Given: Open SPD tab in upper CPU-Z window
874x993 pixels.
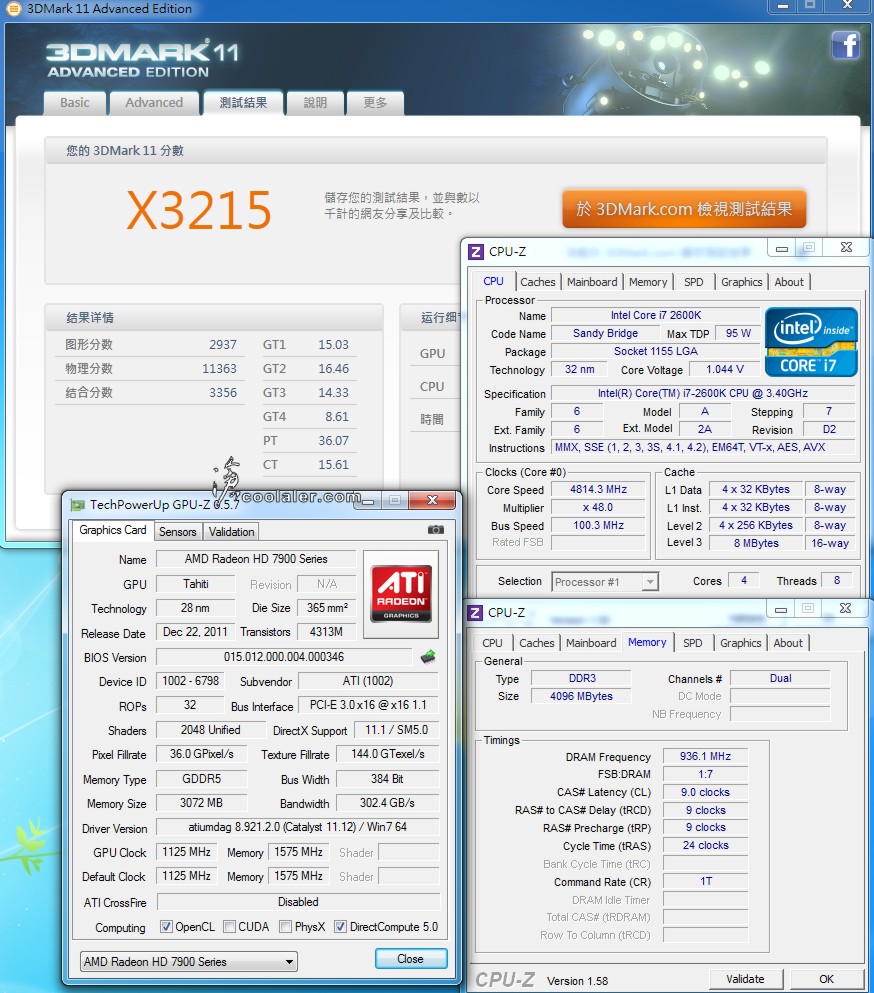Looking at the screenshot, I should (694, 282).
